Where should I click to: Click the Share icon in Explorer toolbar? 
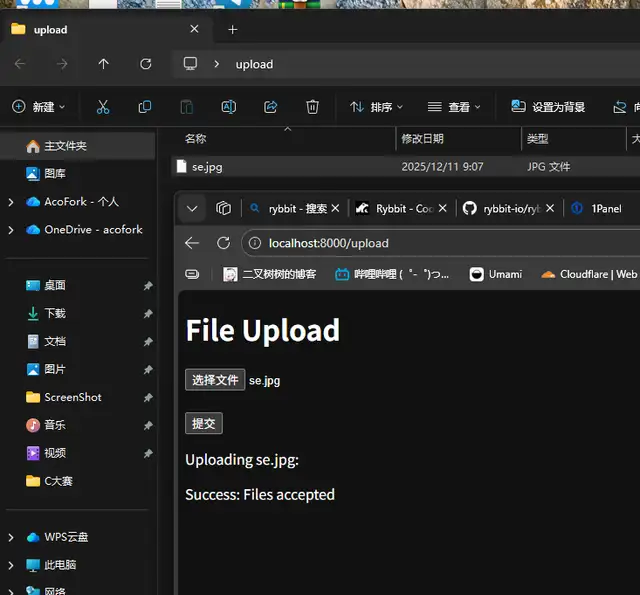pyautogui.click(x=270, y=107)
